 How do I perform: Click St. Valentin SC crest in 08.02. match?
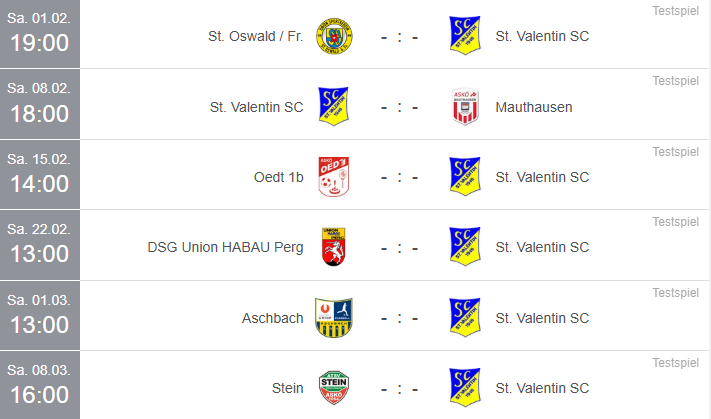tap(334, 107)
